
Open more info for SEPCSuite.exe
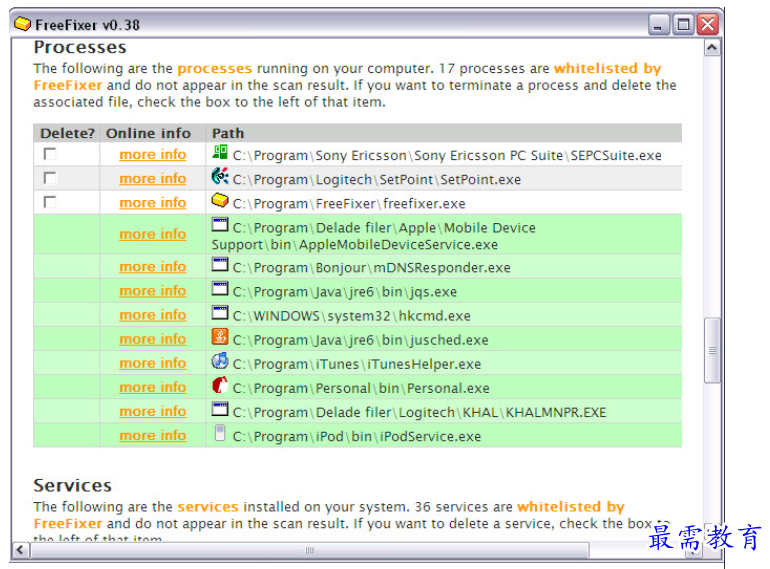tap(153, 155)
